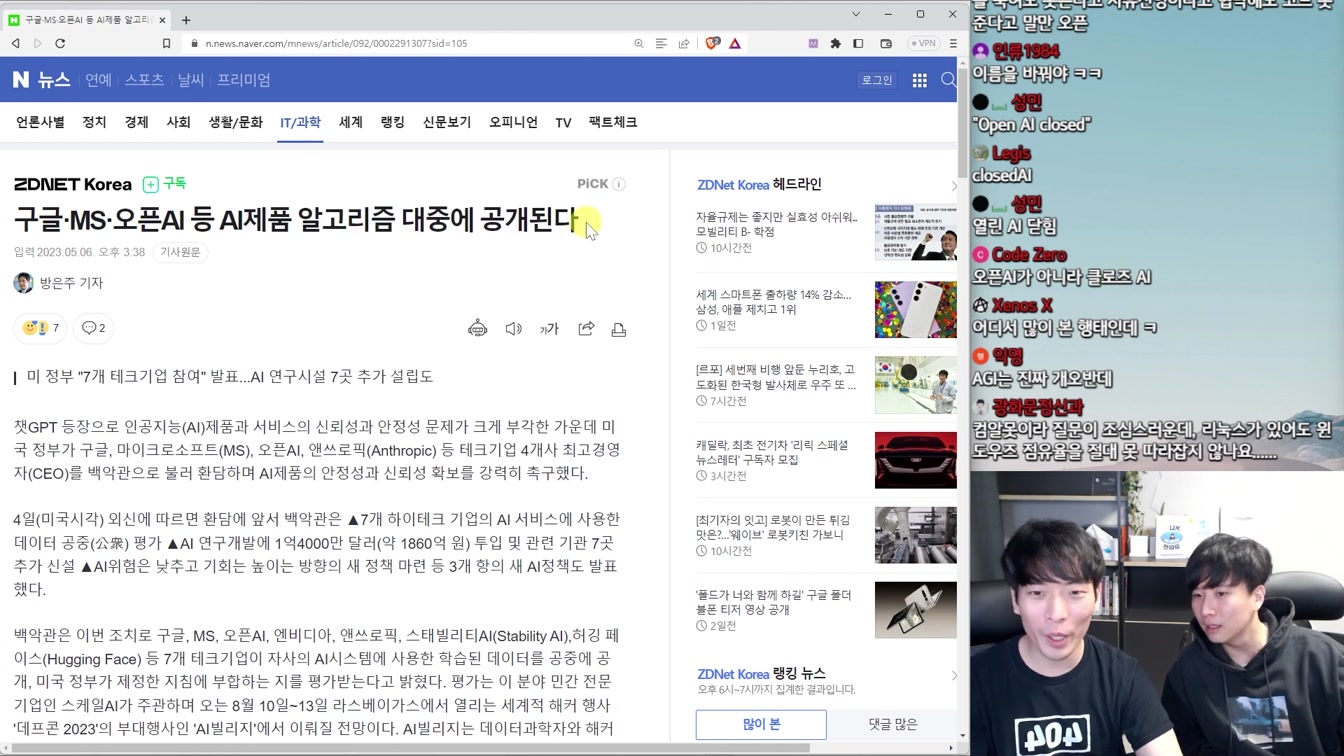
Task: Open headline '폴드가 너와 함께 하길' Google foldable
Action: click(774, 602)
